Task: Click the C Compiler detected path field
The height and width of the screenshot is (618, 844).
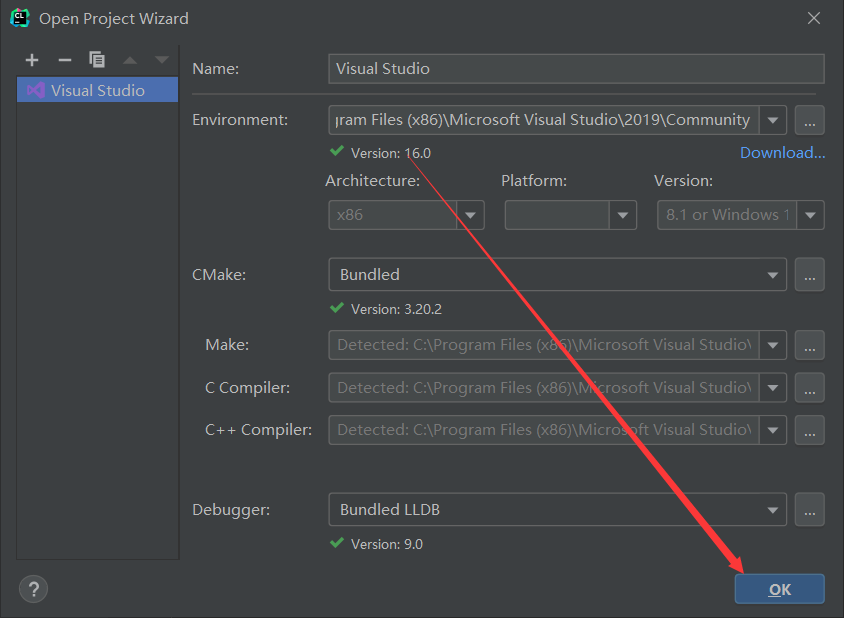Action: [x=544, y=388]
